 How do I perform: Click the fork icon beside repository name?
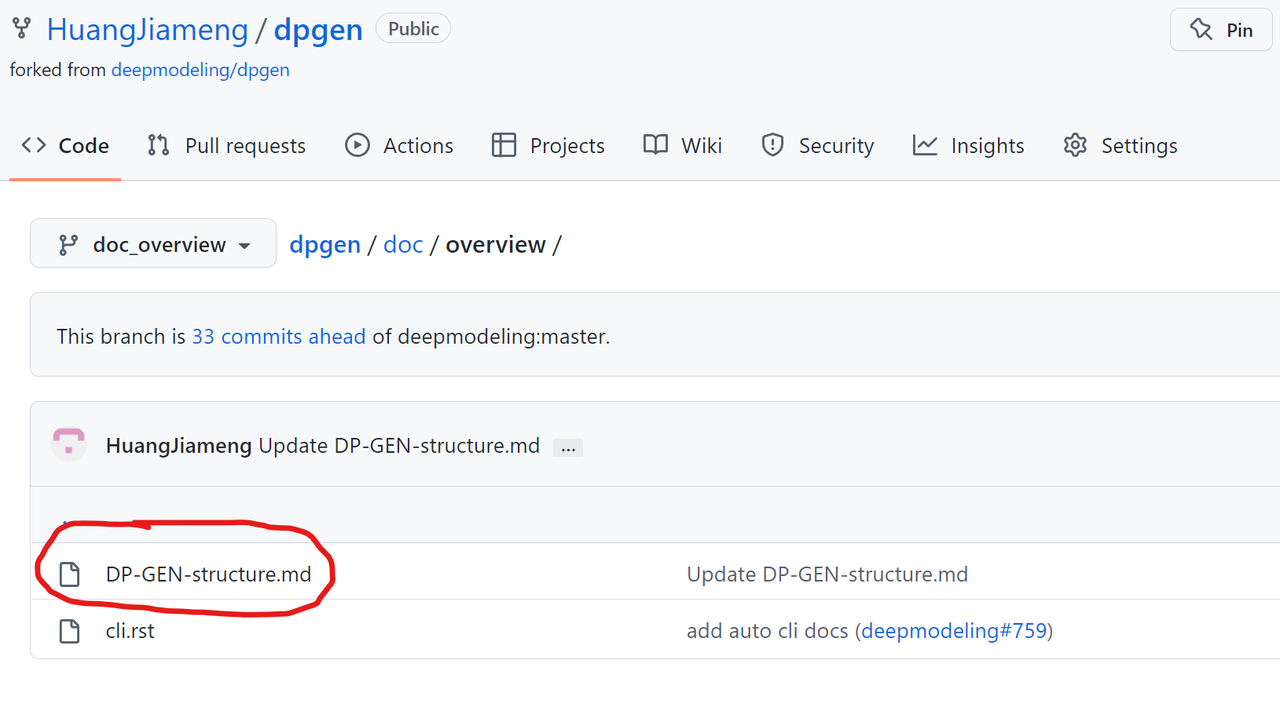click(22, 28)
